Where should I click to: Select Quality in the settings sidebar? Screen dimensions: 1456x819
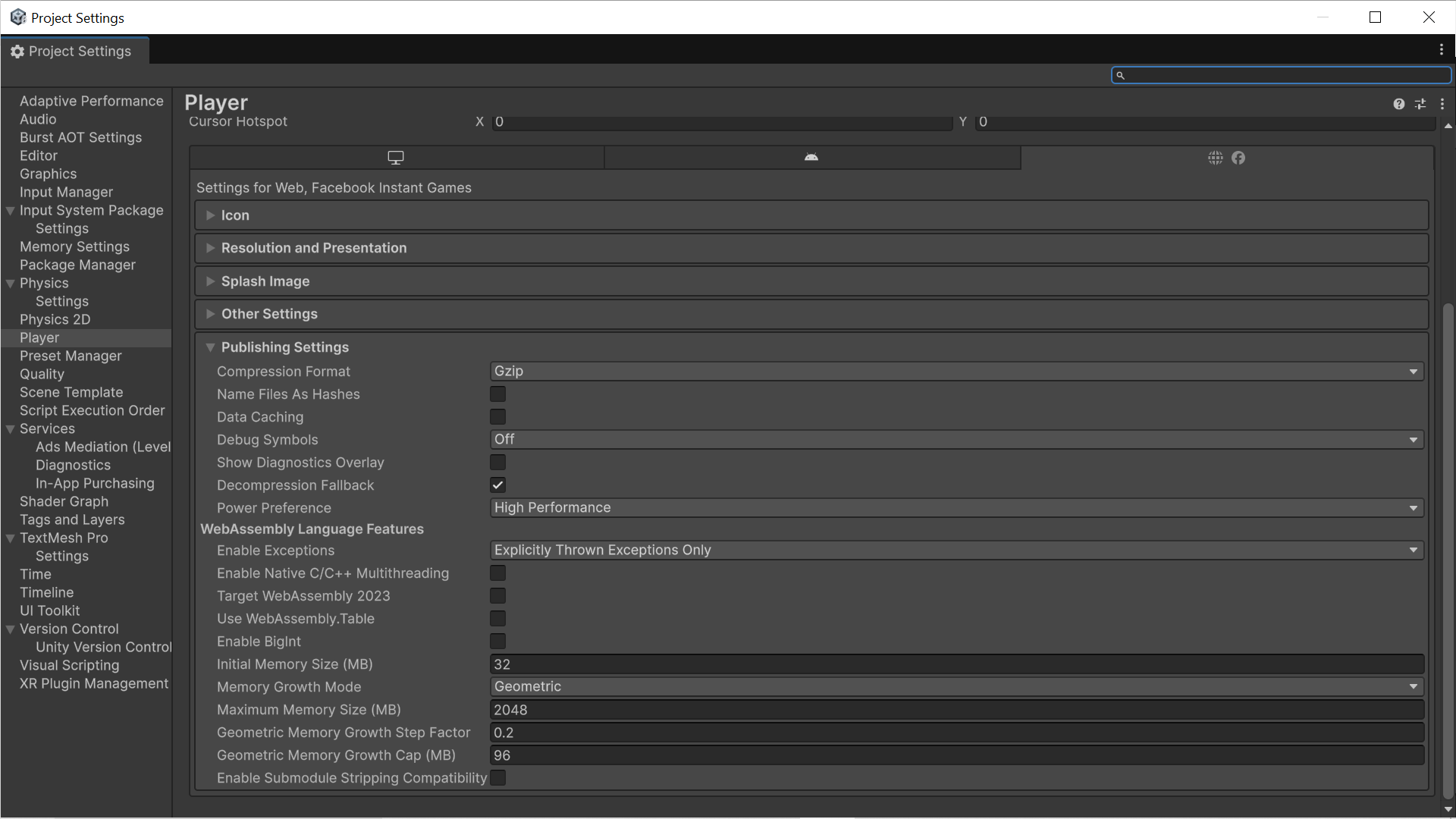pos(42,374)
